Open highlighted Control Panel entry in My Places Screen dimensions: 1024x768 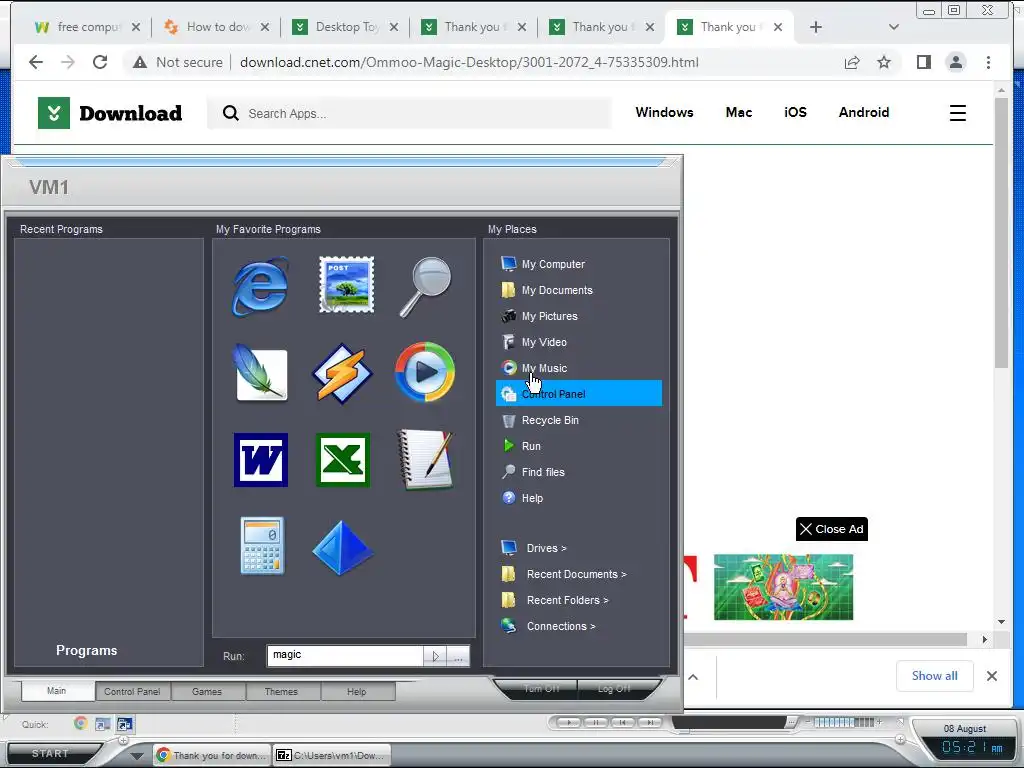pos(579,394)
